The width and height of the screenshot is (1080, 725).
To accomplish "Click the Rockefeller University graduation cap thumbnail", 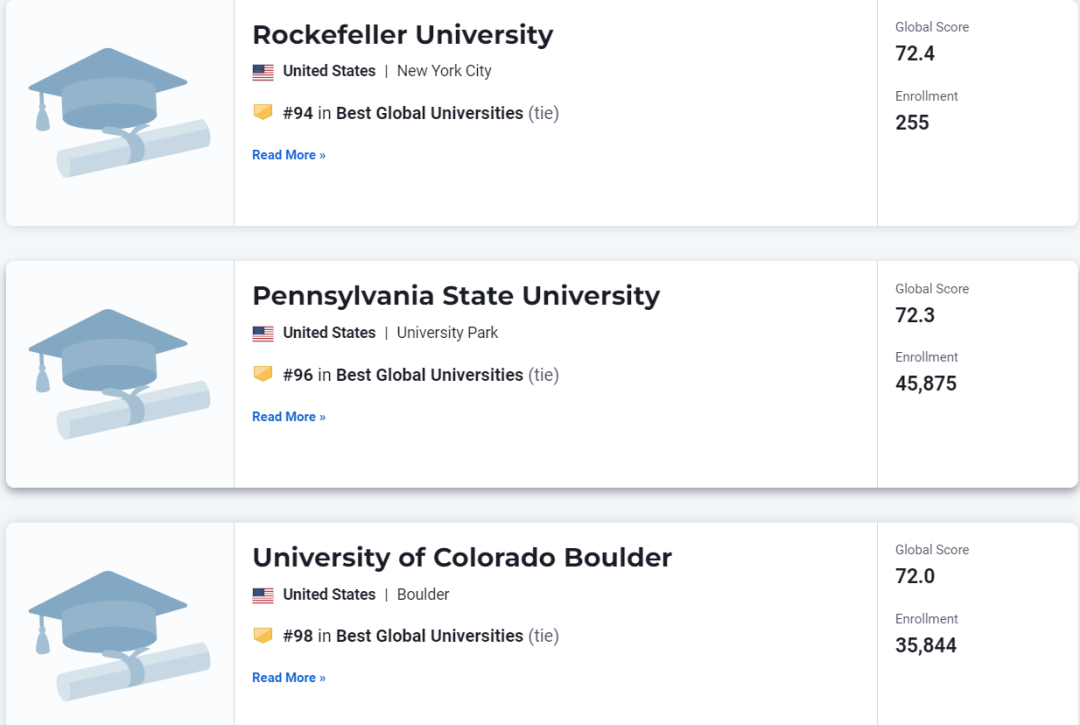I will pos(119,113).
